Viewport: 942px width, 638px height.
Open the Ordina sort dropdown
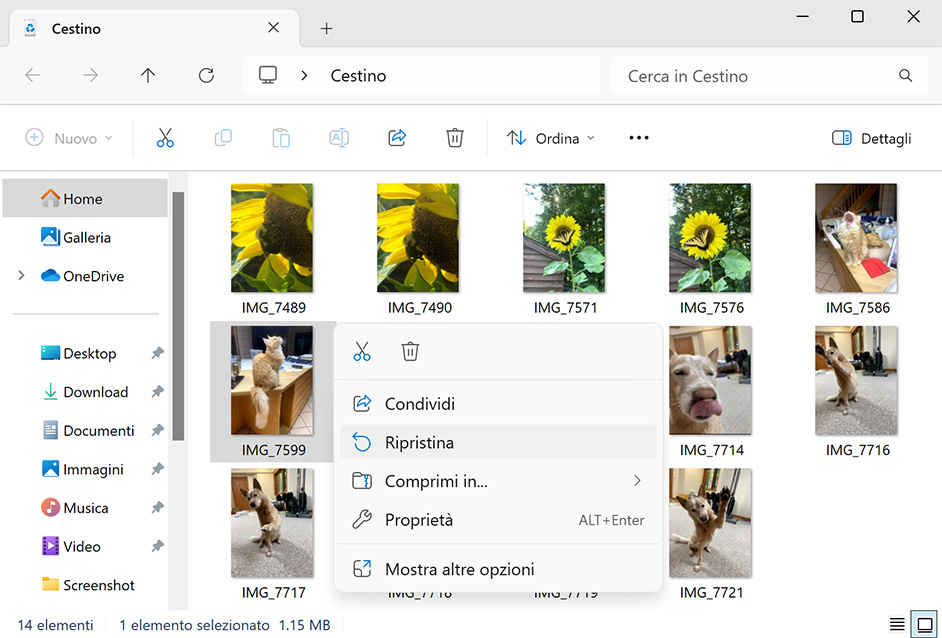pos(551,138)
